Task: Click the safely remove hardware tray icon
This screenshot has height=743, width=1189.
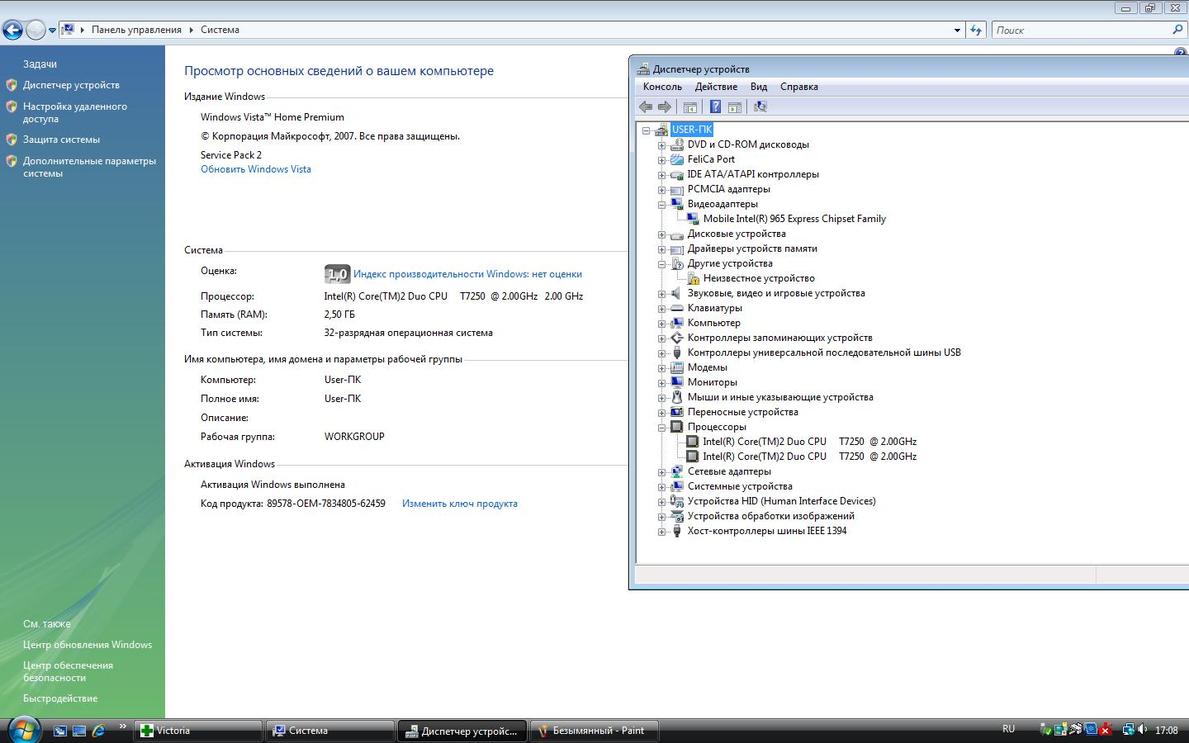Action: tap(1046, 730)
